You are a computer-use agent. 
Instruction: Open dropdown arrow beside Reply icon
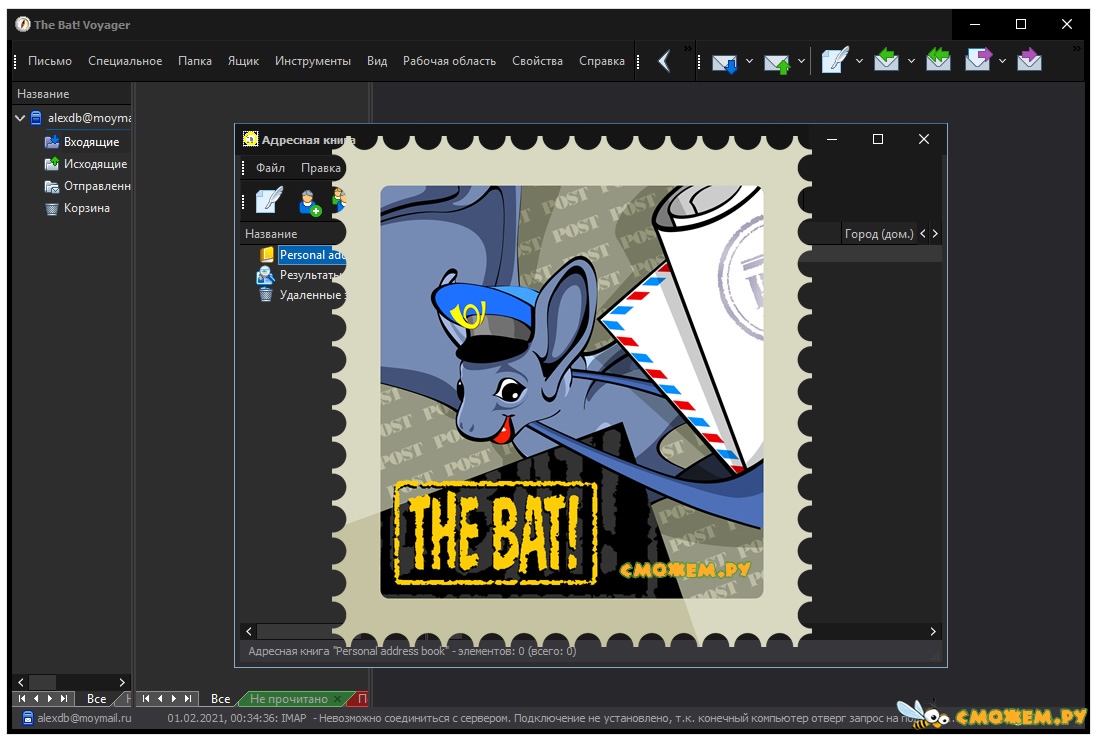[911, 61]
